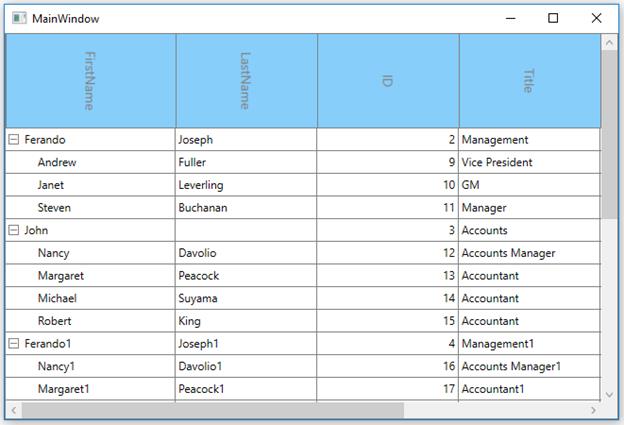This screenshot has height=425, width=624.
Task: Select the Vice President cell
Action: click(529, 162)
